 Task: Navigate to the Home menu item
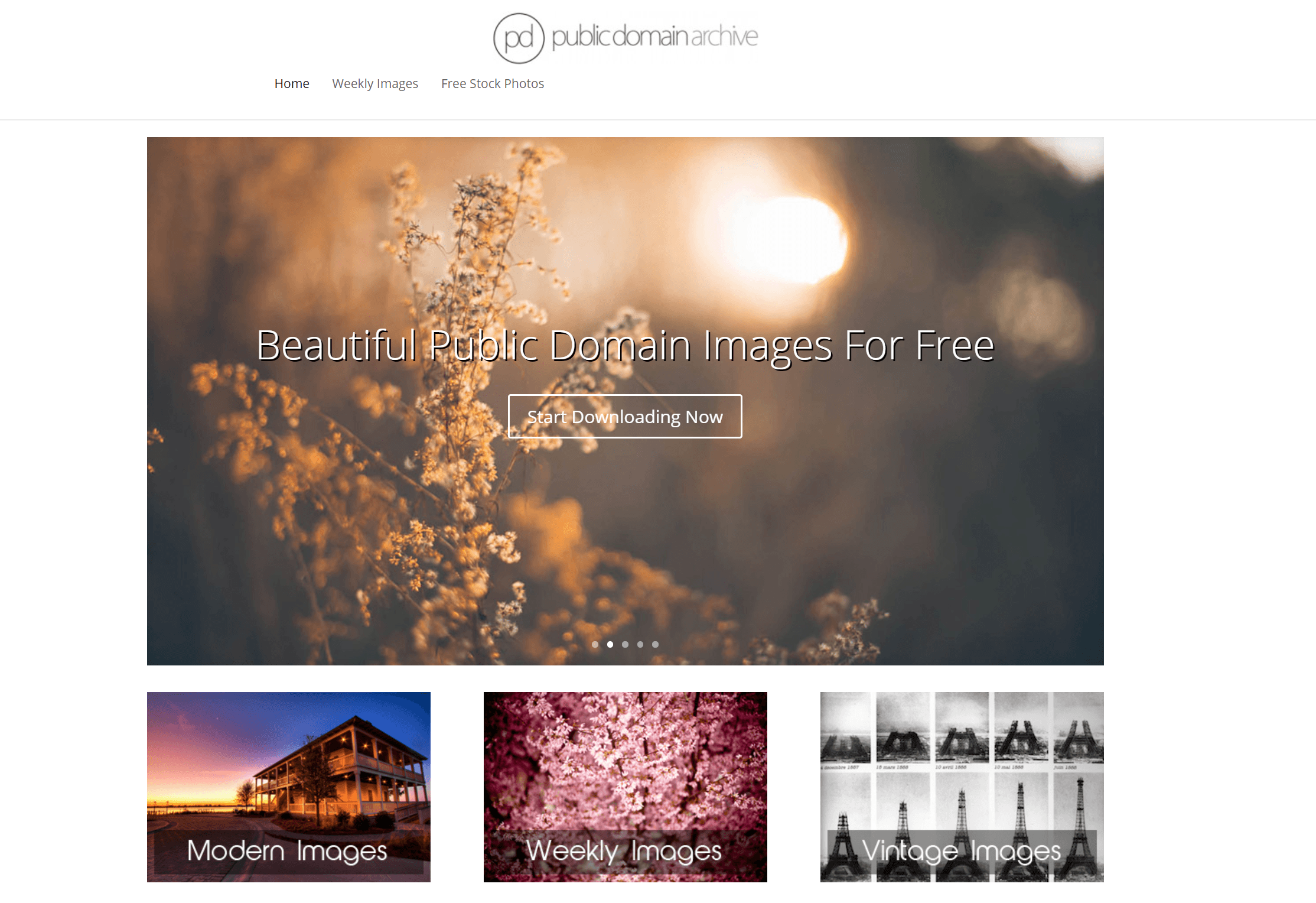[291, 83]
